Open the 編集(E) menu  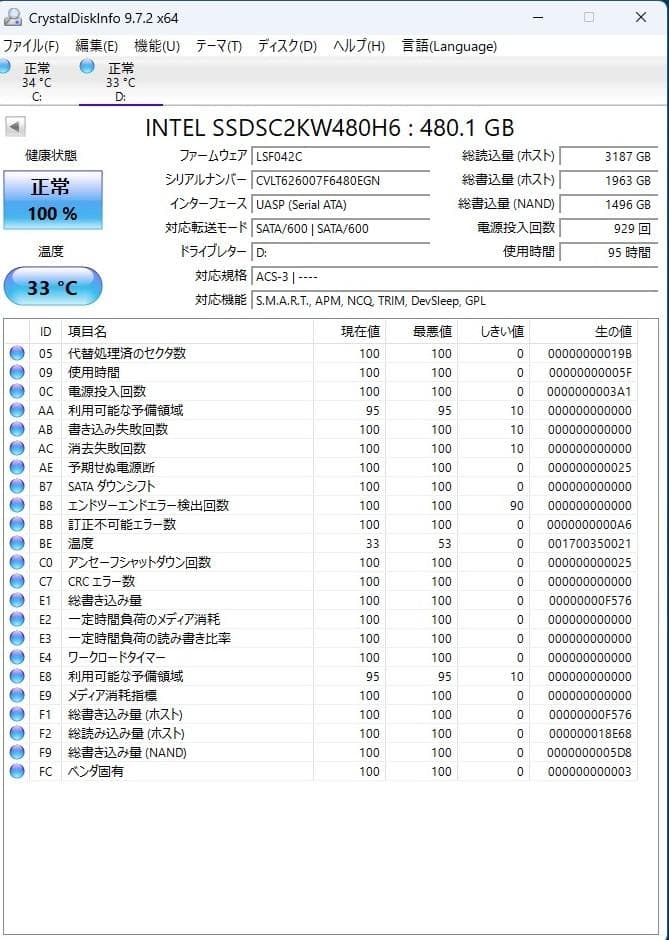[x=97, y=46]
